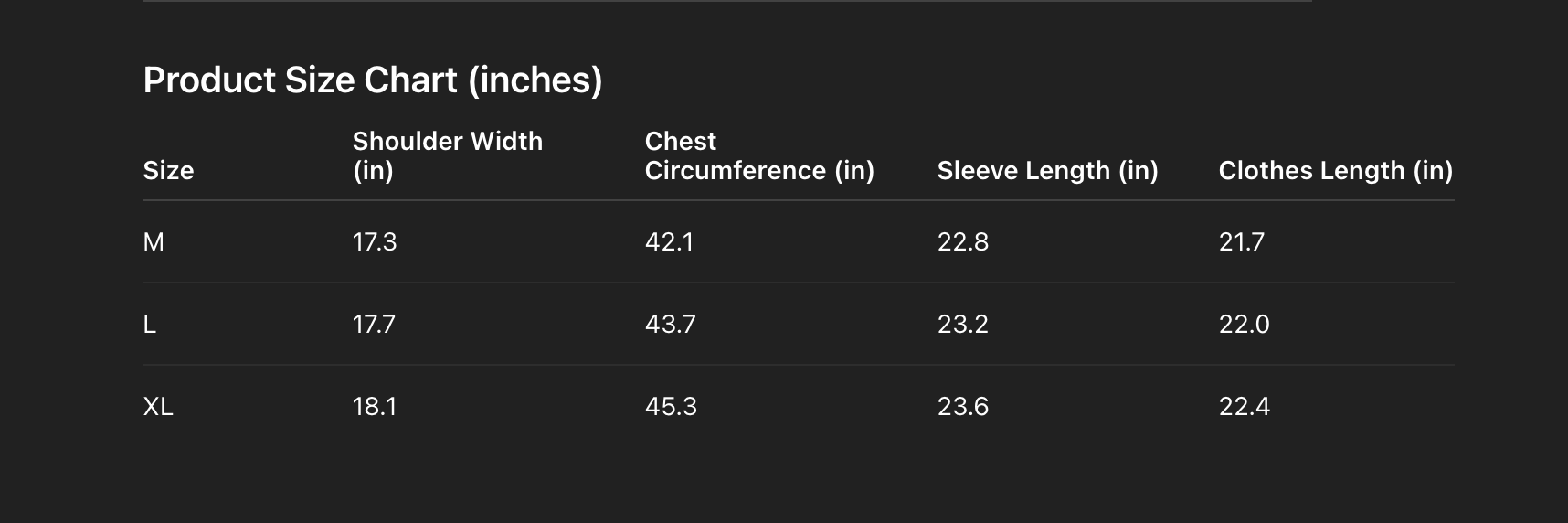The width and height of the screenshot is (1568, 523).
Task: Click the Chest Circumference (in) header
Action: 759,155
